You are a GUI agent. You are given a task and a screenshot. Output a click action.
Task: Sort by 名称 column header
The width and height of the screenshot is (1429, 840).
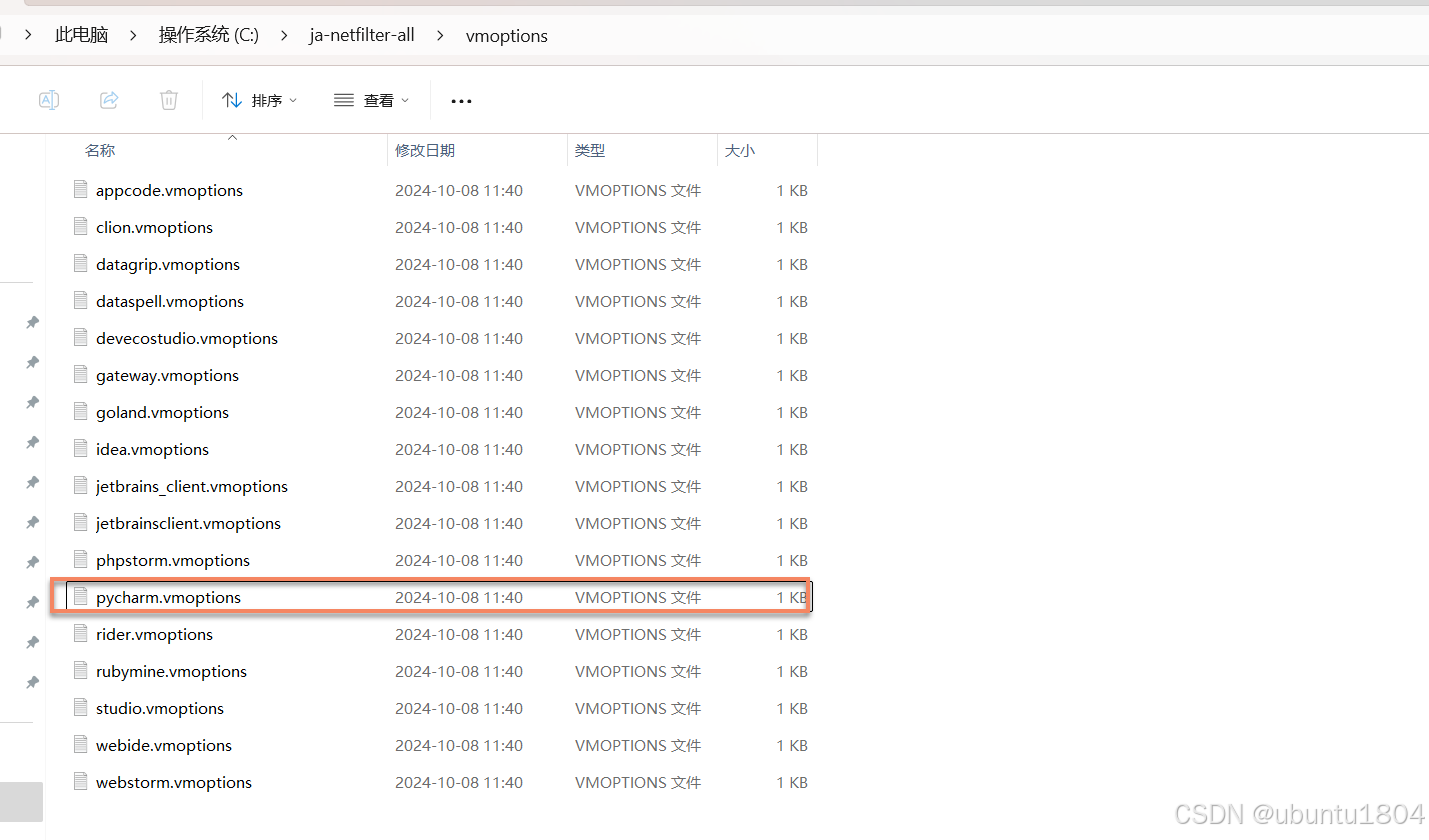(x=100, y=150)
